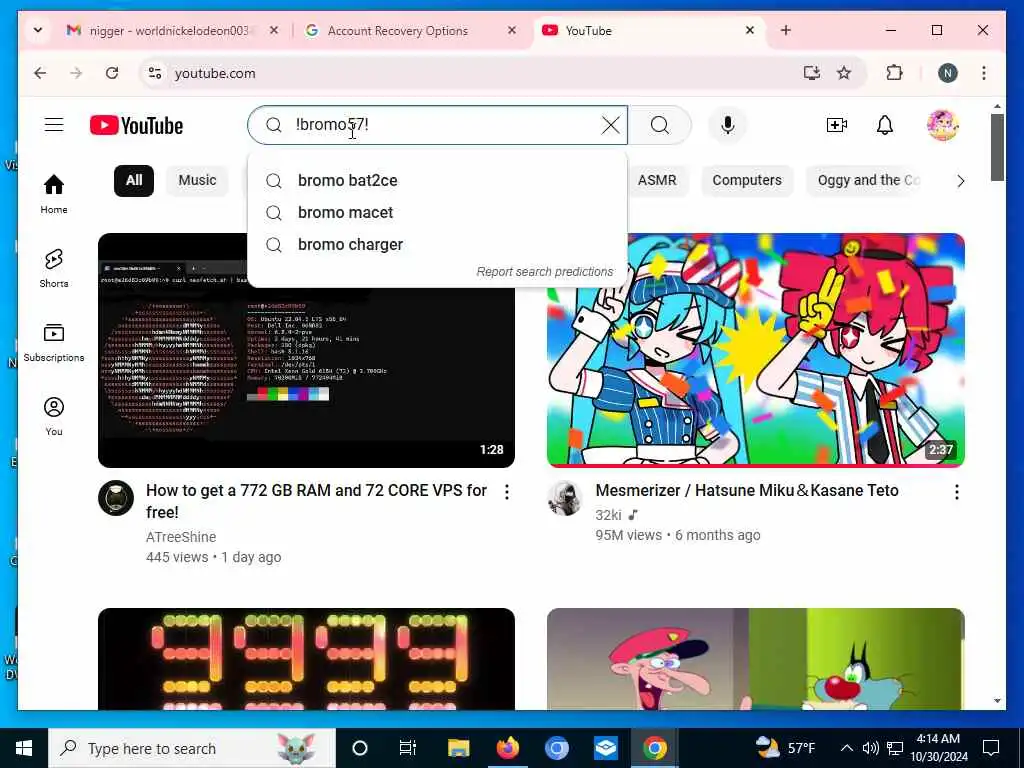Visit the 32ki channel name

[608, 515]
